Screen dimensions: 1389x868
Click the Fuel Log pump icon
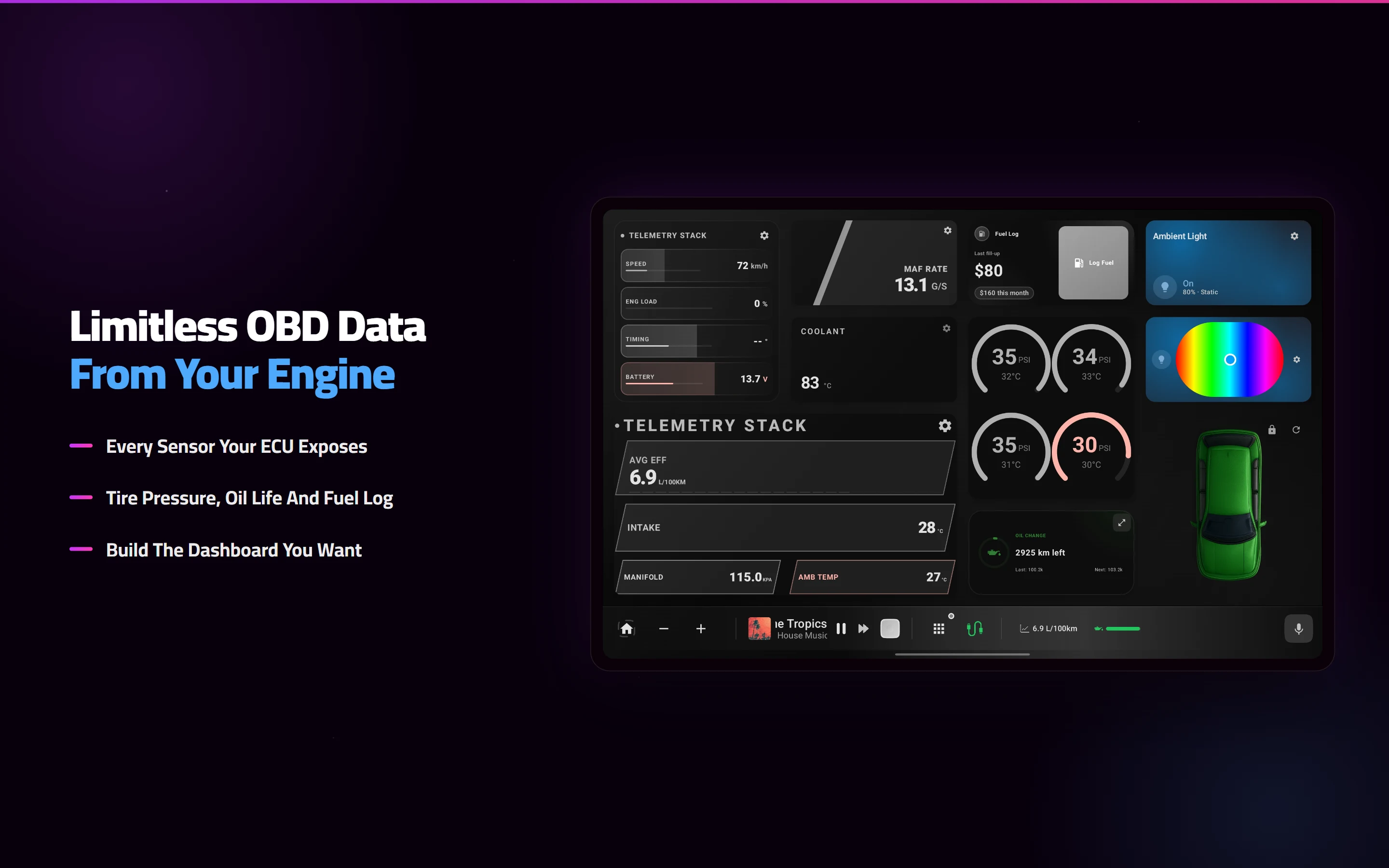(981, 234)
